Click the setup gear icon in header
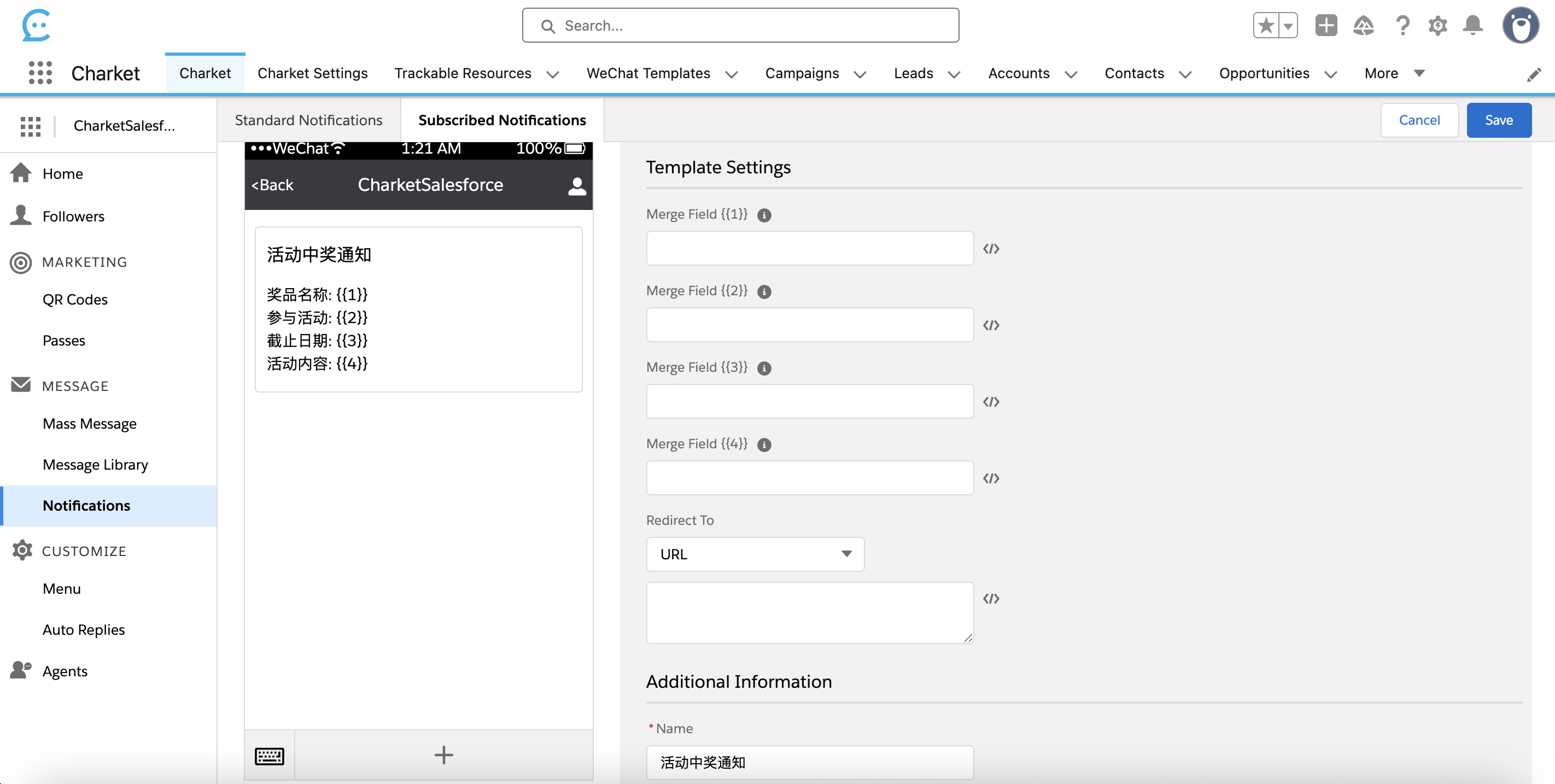This screenshot has height=784, width=1555. (1437, 25)
